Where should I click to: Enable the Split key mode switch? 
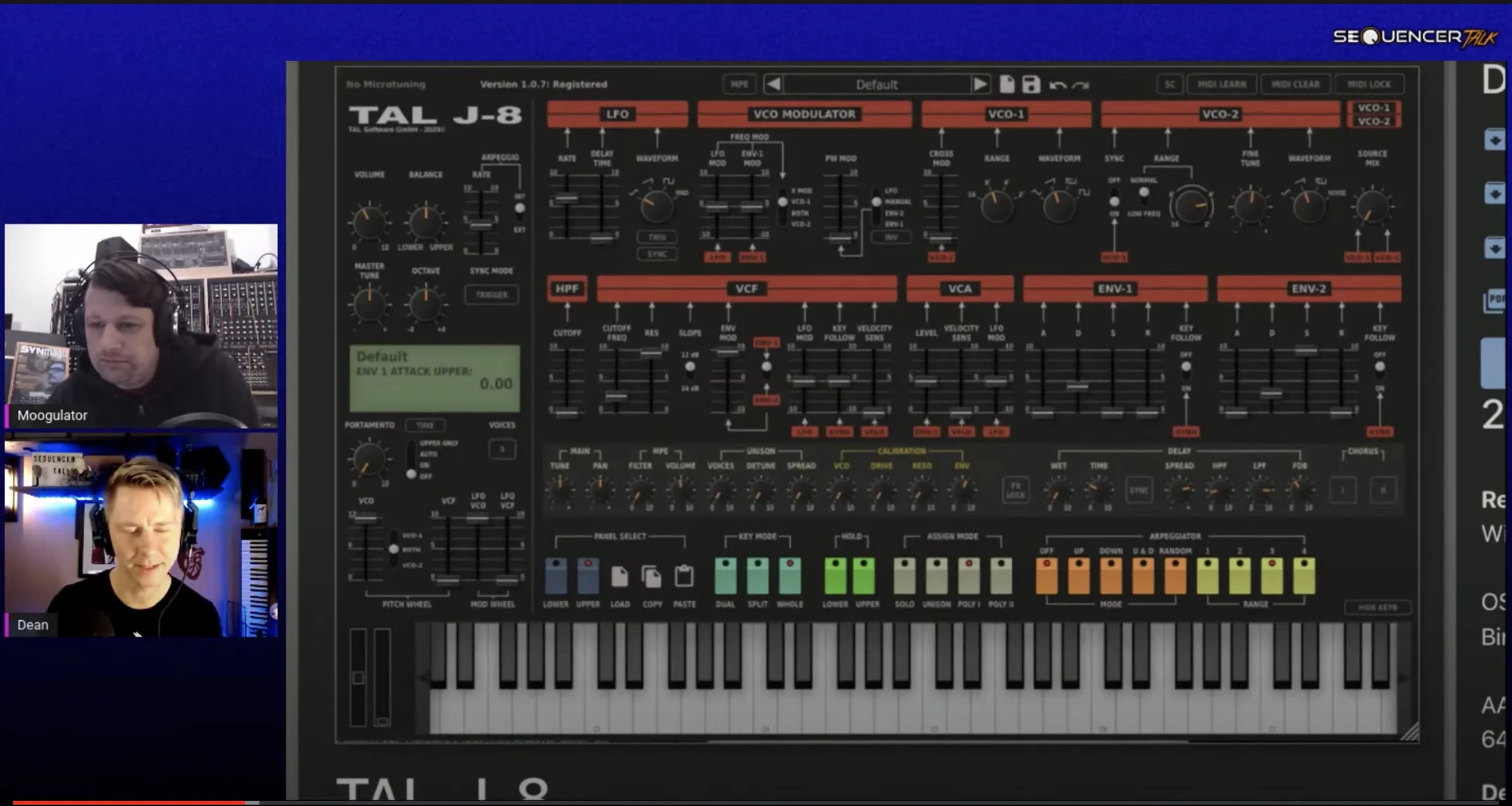click(x=757, y=576)
